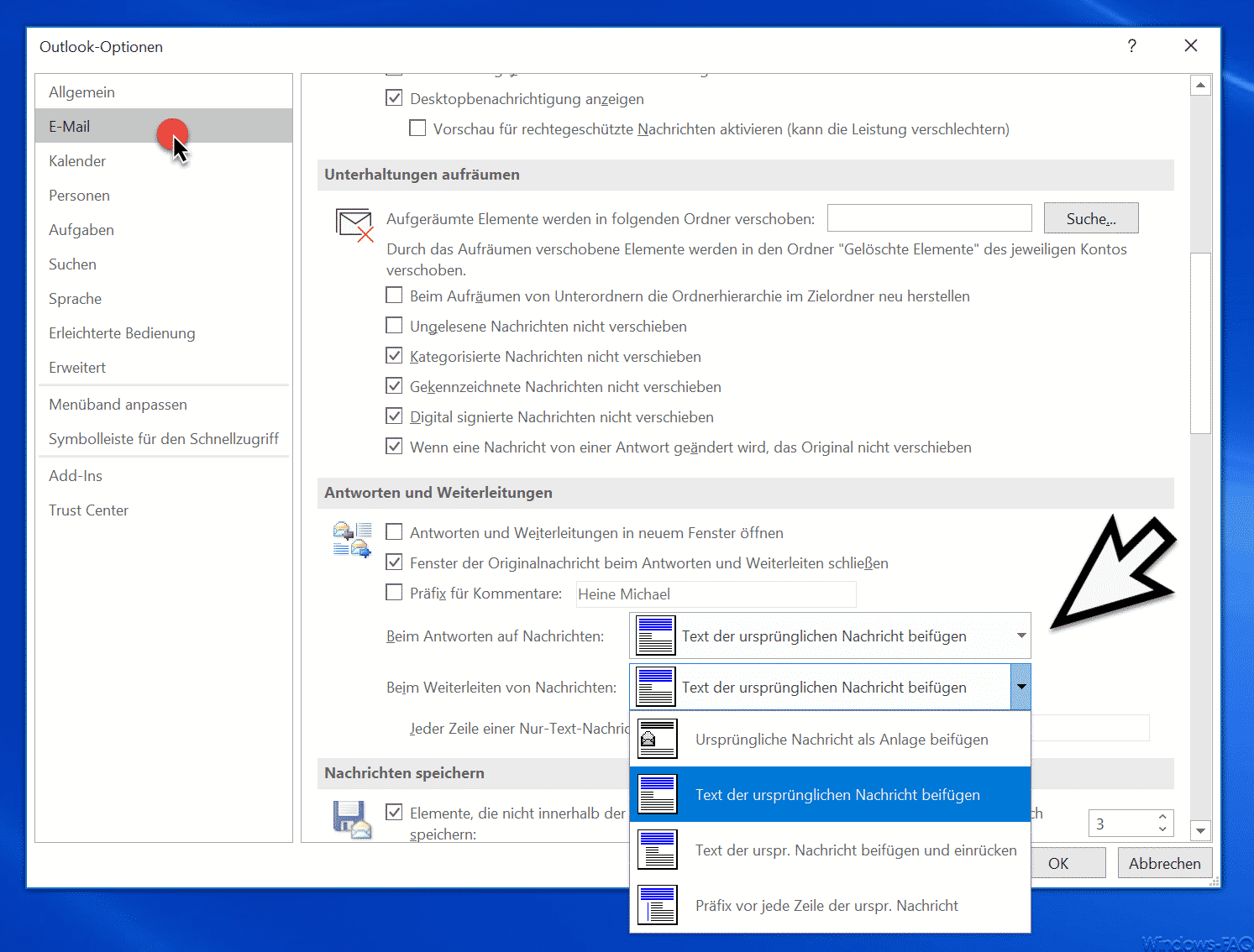Click the forward format icon in second combo box

click(x=656, y=687)
